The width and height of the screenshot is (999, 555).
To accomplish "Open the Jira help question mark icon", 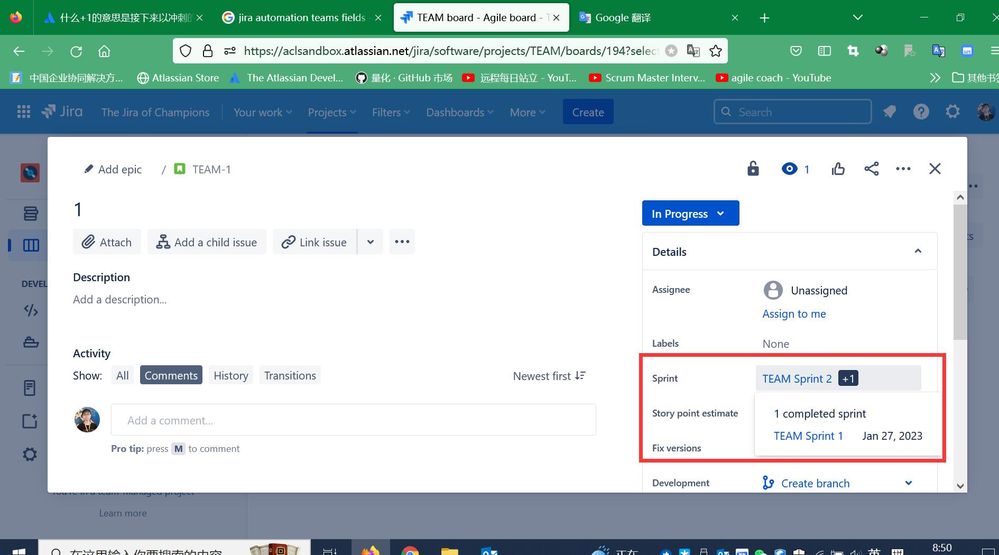I will [921, 112].
